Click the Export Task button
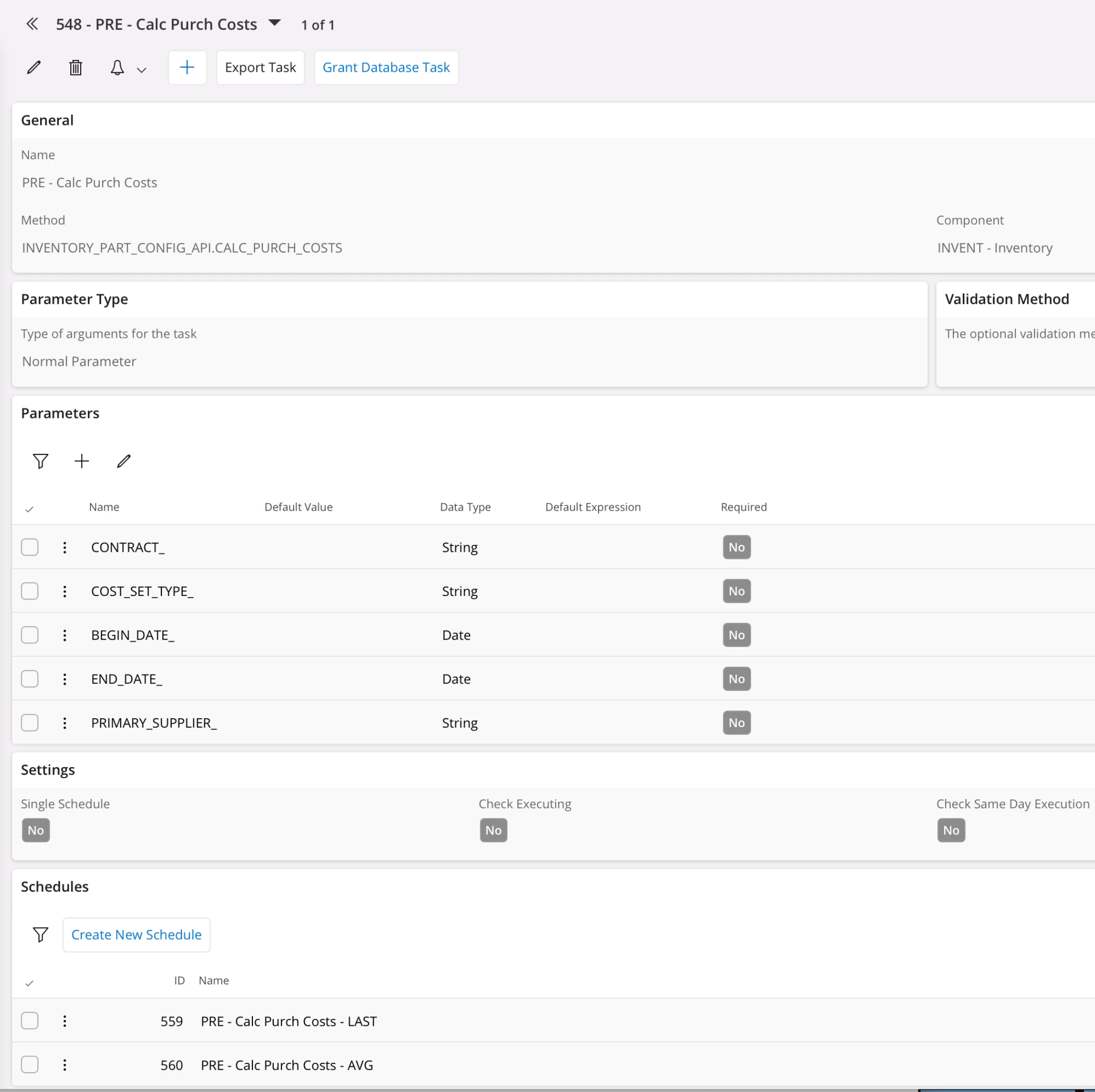 [x=260, y=68]
